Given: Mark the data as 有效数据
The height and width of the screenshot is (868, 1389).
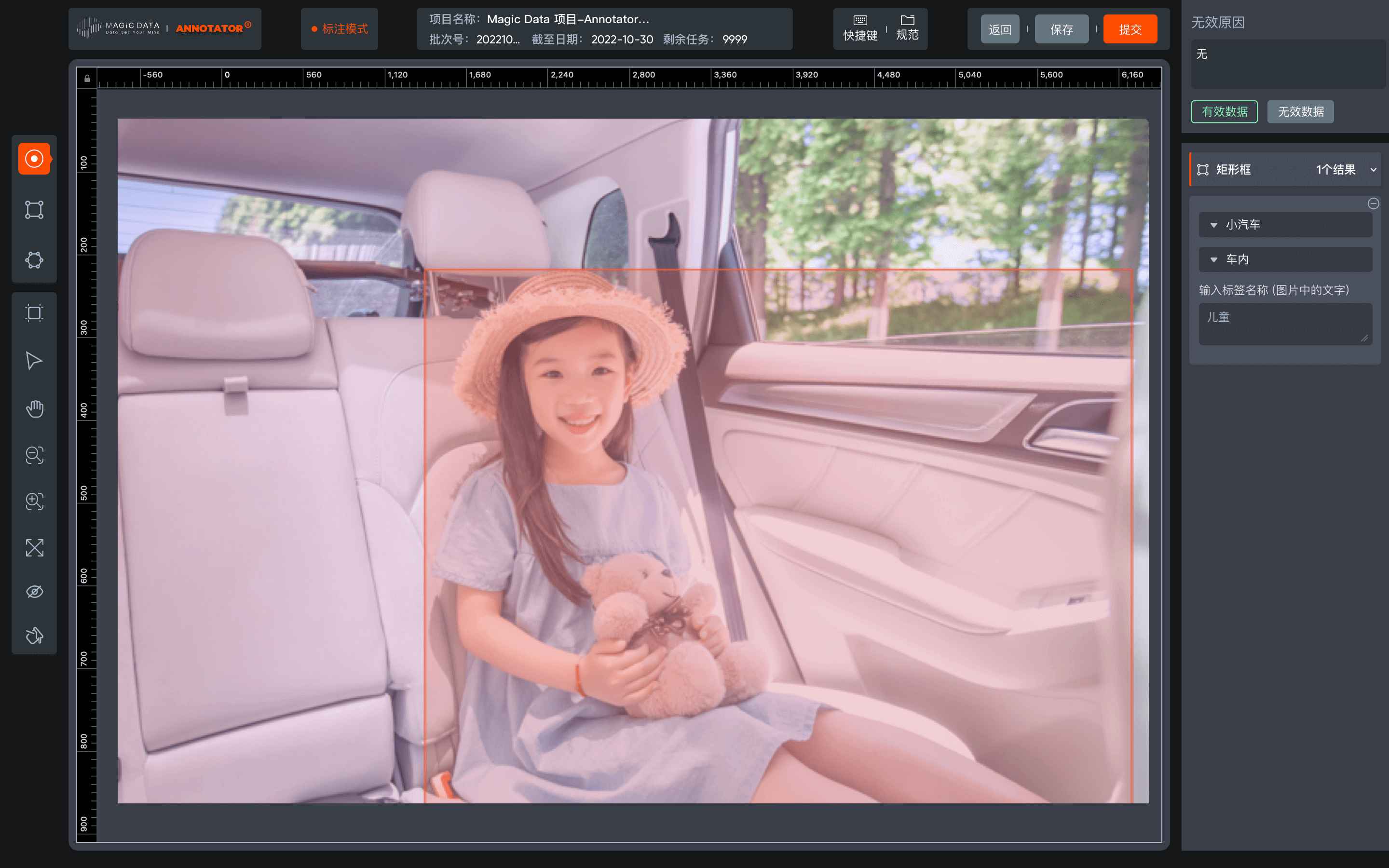Looking at the screenshot, I should (1223, 112).
